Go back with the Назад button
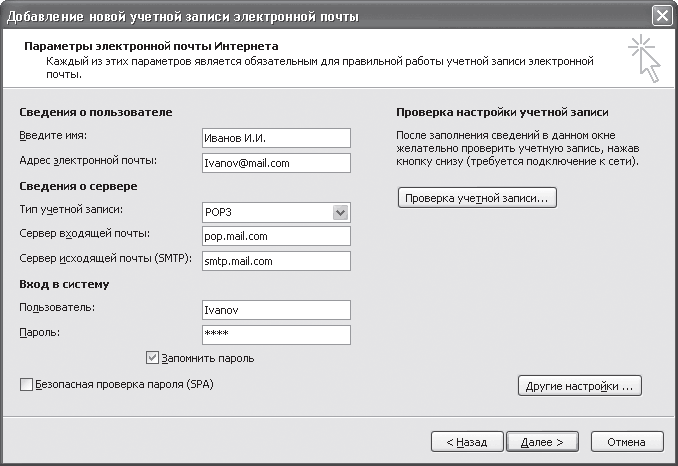 pos(467,442)
